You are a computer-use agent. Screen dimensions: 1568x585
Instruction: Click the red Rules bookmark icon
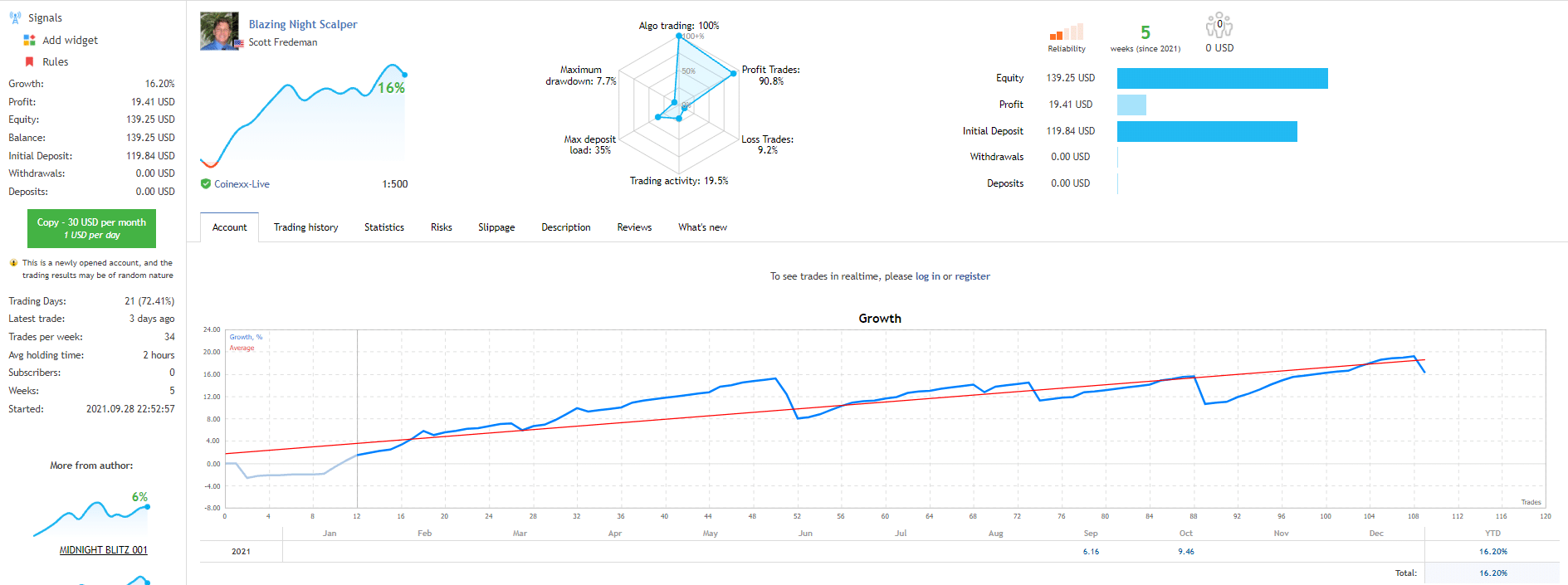pos(29,61)
